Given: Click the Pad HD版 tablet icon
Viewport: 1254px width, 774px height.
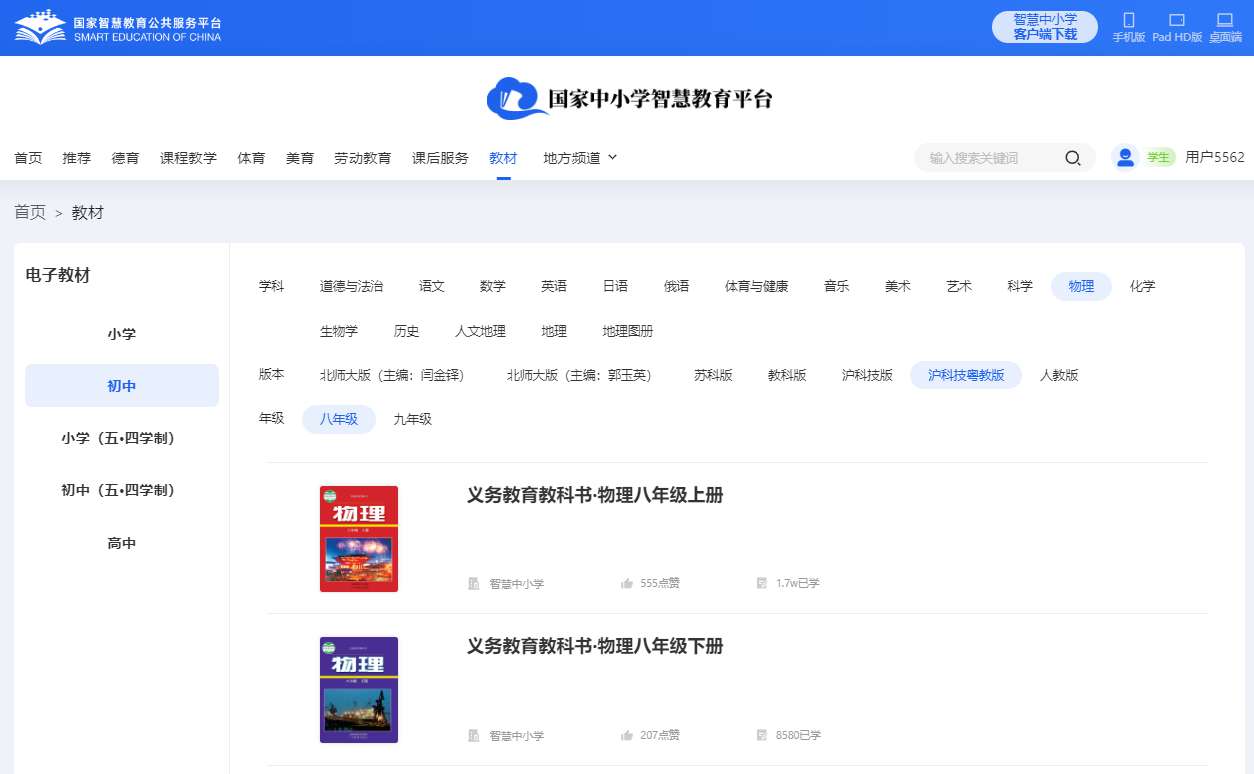Looking at the screenshot, I should tap(1177, 20).
